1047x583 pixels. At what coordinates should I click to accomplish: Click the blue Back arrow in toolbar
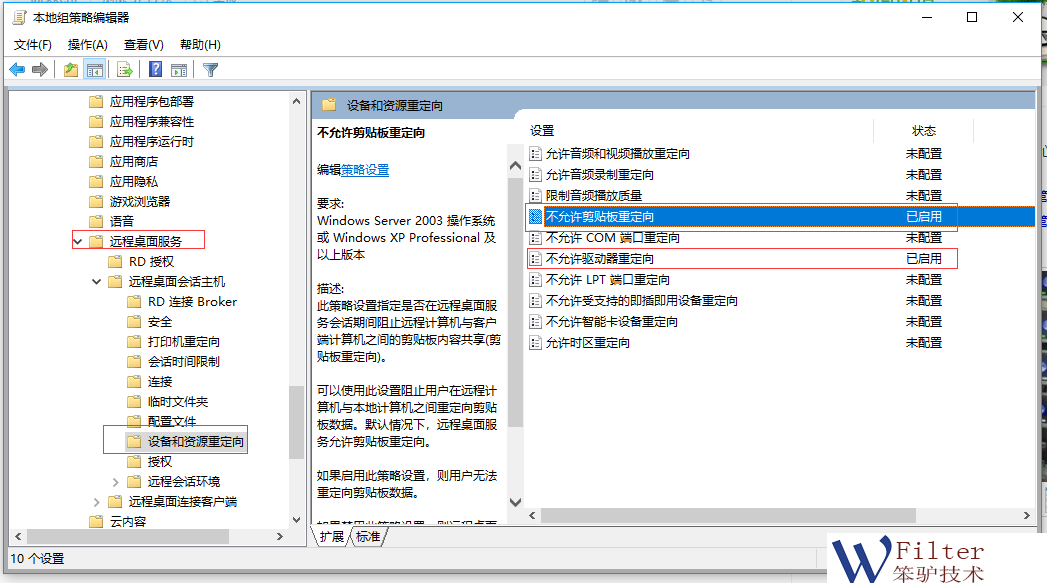point(17,70)
